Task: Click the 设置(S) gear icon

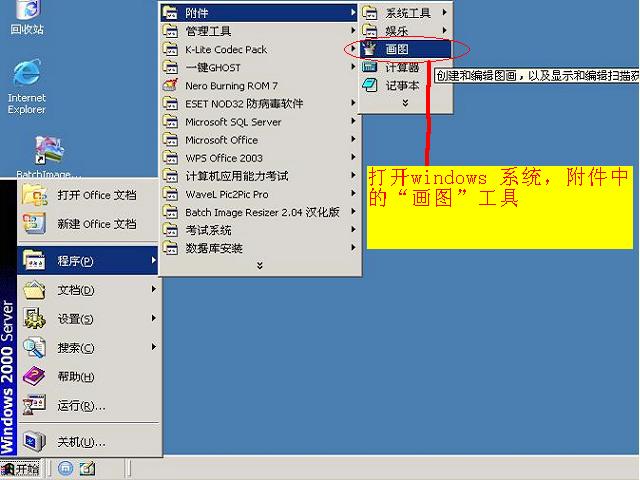Action: [x=34, y=318]
